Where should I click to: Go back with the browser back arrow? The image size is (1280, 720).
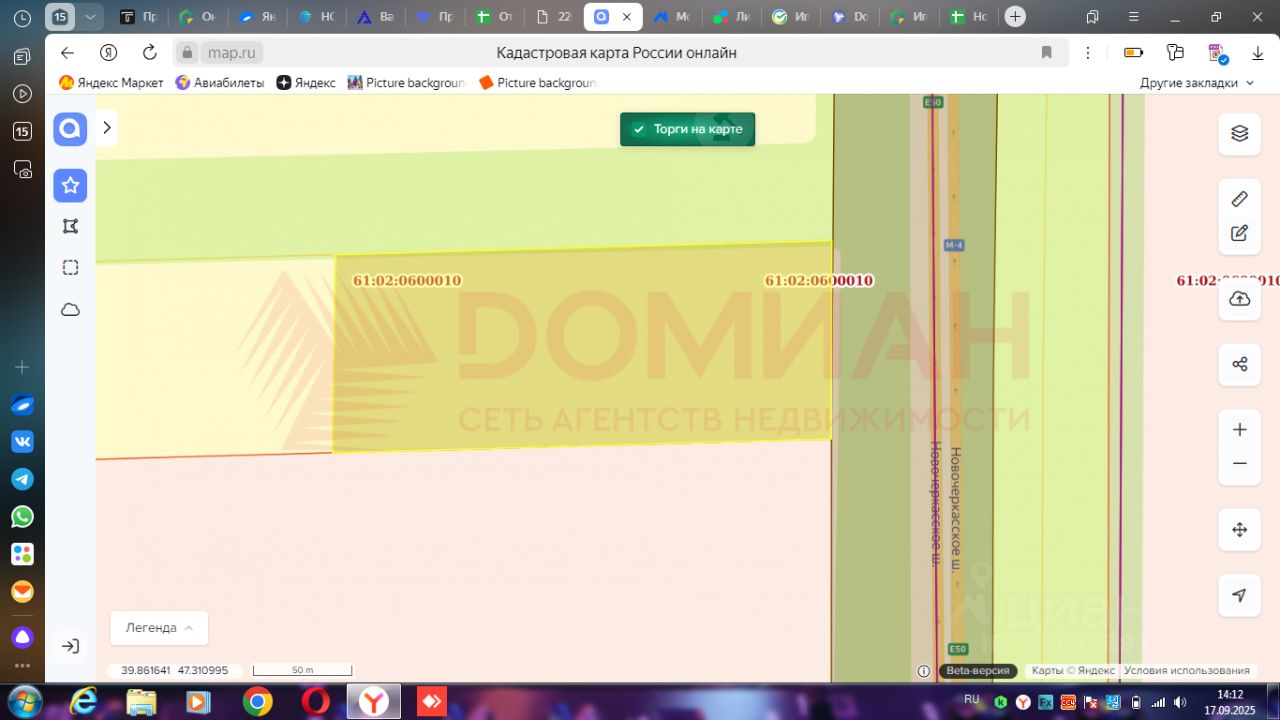click(x=67, y=53)
